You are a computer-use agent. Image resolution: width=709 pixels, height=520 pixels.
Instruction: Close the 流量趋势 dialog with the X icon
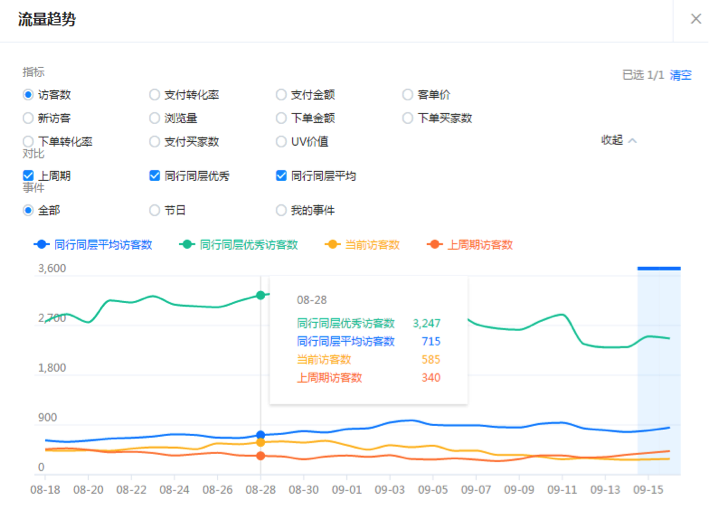[x=696, y=18]
